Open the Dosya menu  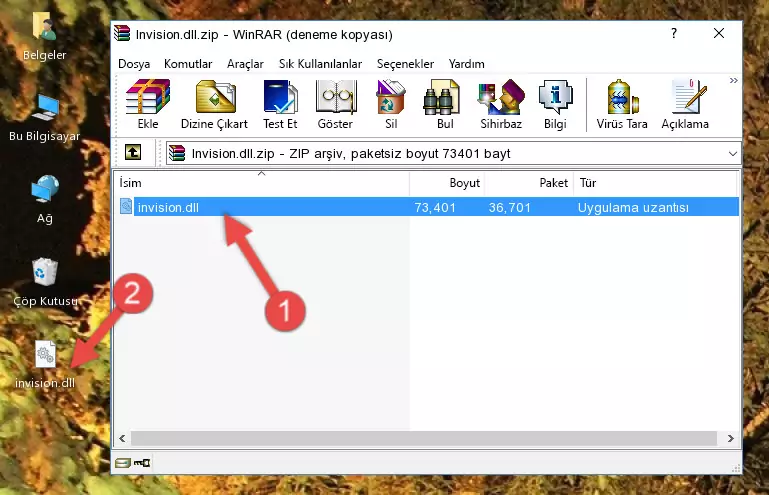pos(134,64)
